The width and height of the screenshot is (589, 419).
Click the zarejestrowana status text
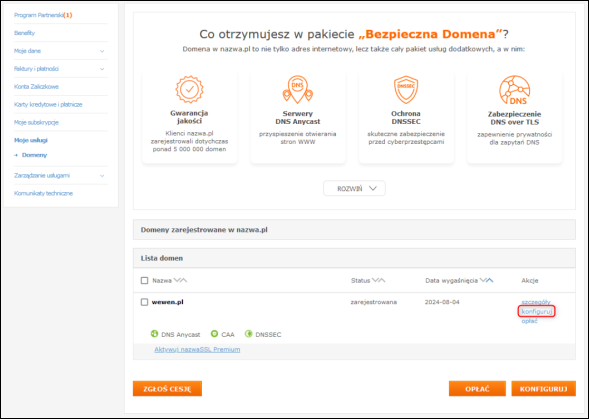[x=374, y=302]
